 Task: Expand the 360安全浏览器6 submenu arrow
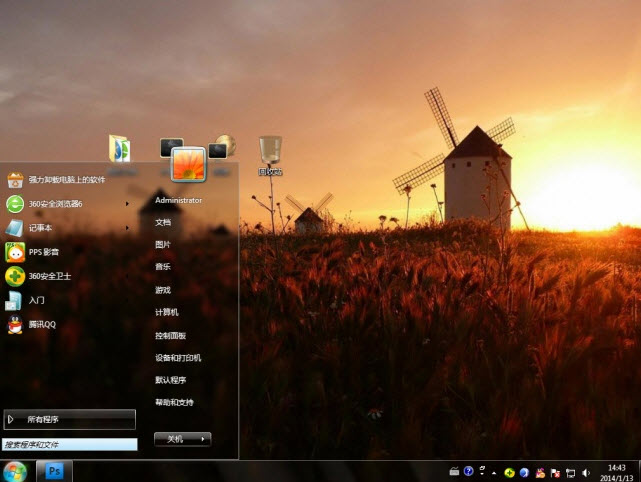coord(128,204)
